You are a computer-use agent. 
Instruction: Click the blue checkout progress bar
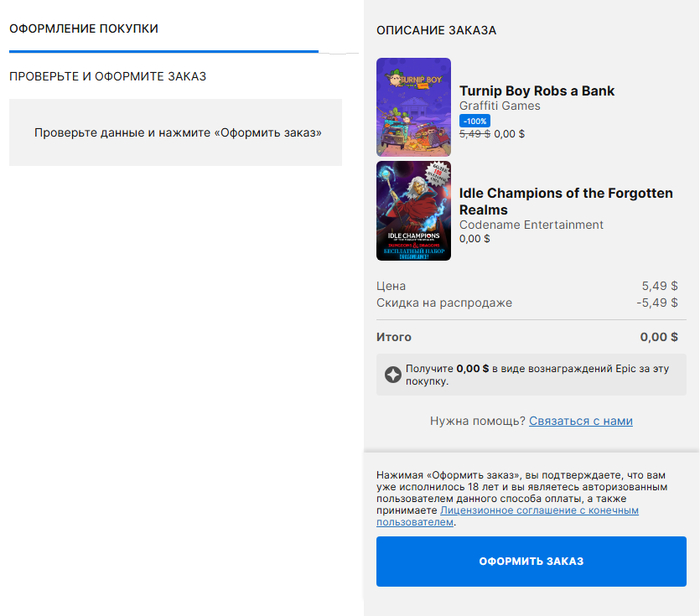pos(163,50)
